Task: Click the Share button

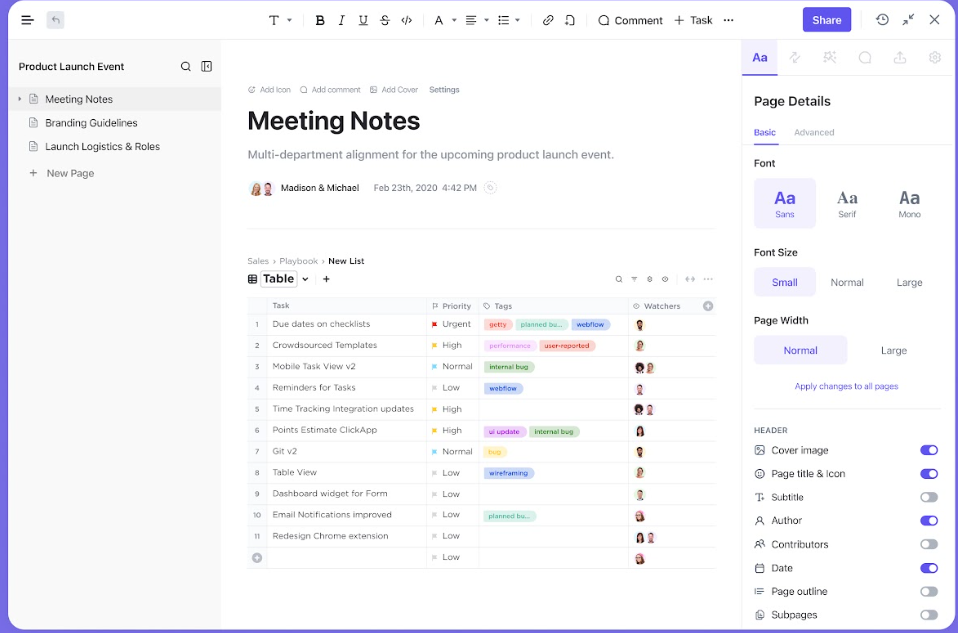Action: (x=826, y=20)
